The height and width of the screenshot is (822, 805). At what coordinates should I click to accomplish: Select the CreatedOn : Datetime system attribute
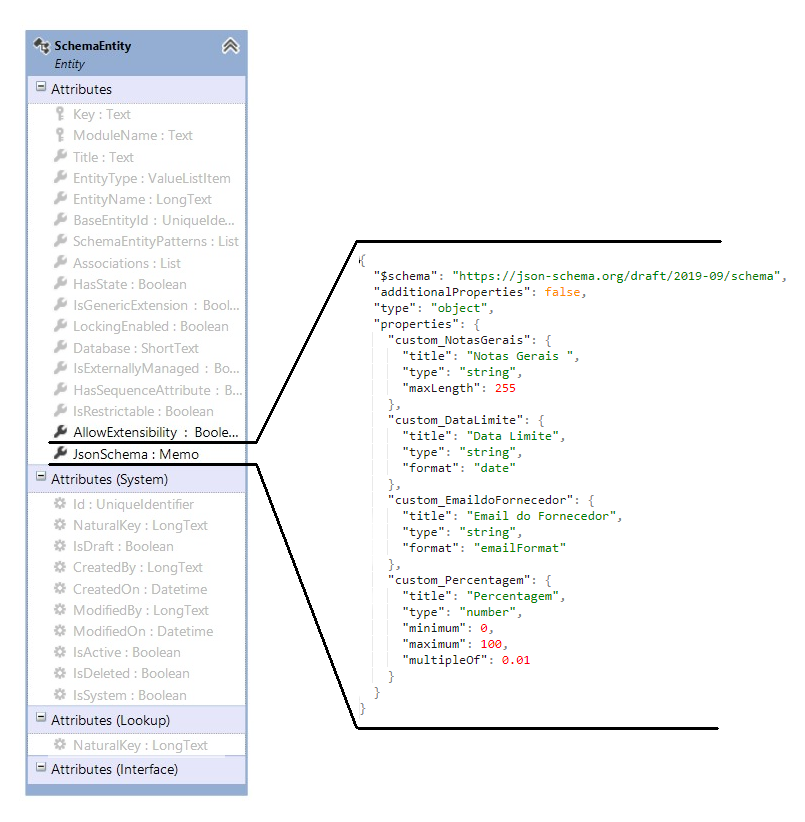(x=140, y=589)
